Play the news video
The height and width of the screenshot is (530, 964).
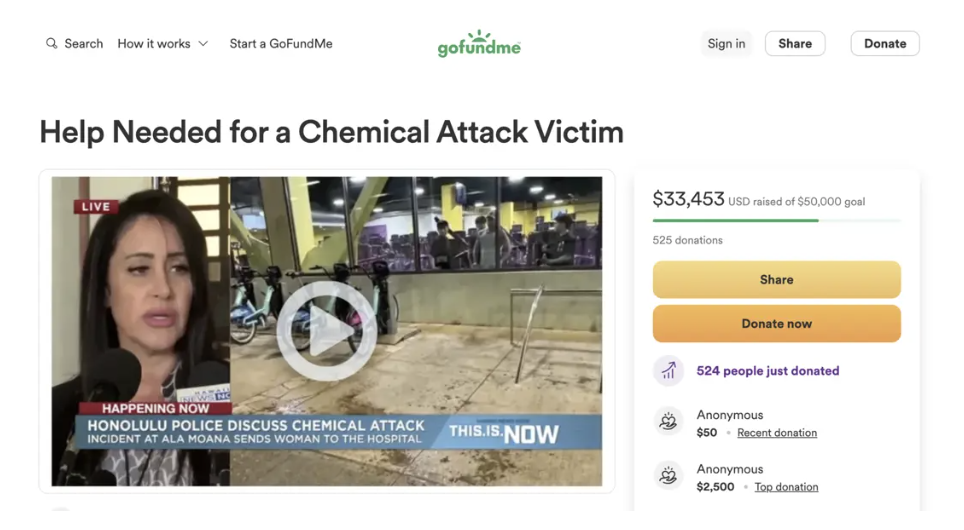pyautogui.click(x=326, y=331)
